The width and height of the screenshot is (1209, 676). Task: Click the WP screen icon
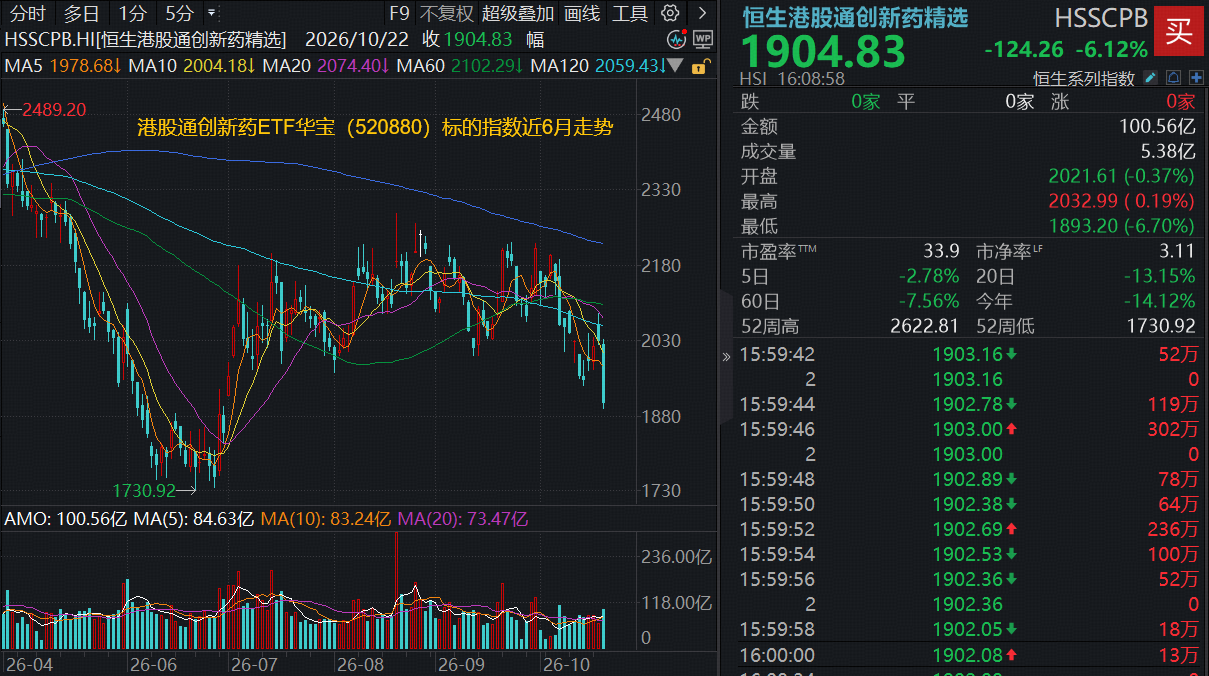[703, 39]
